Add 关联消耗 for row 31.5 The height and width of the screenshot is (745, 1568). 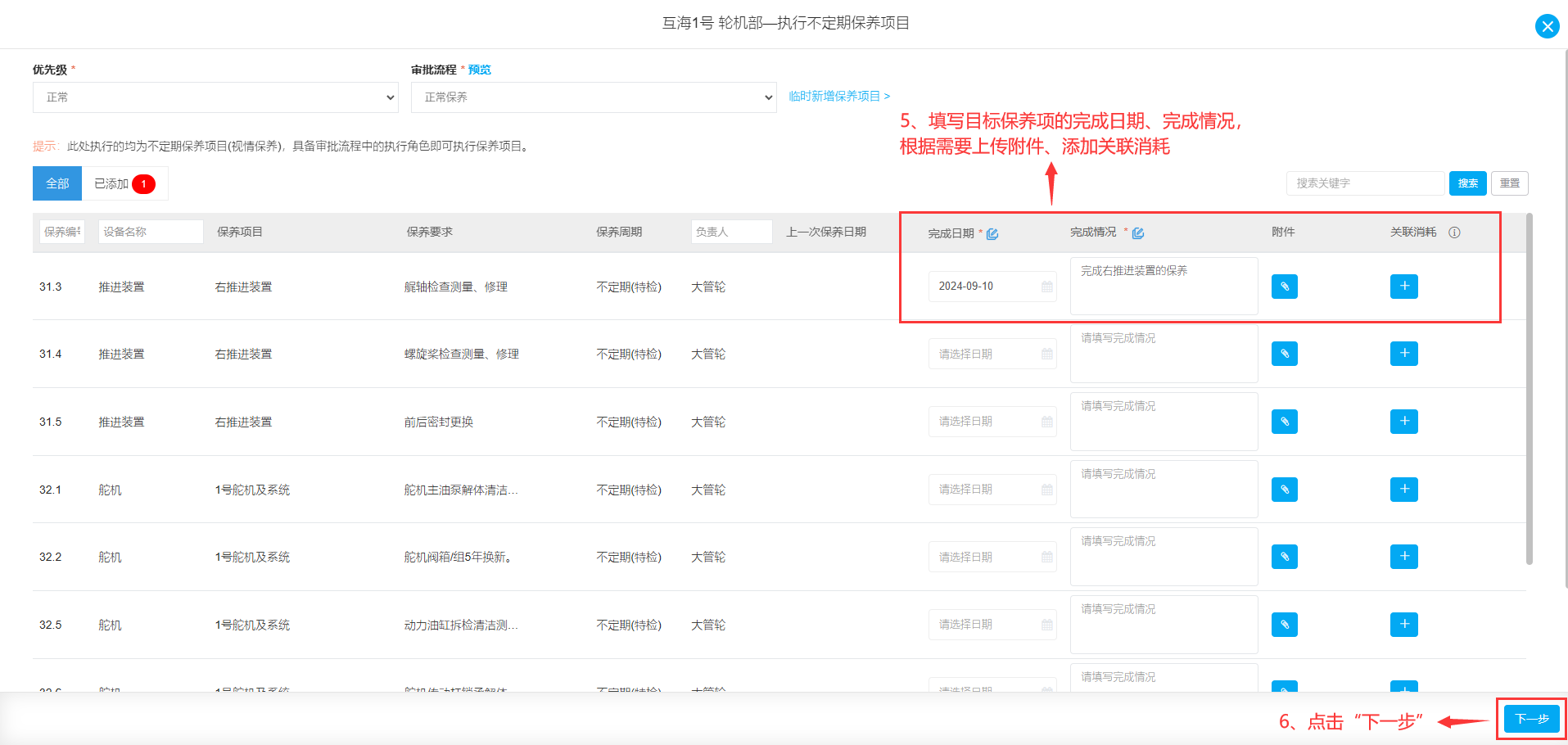(1404, 422)
